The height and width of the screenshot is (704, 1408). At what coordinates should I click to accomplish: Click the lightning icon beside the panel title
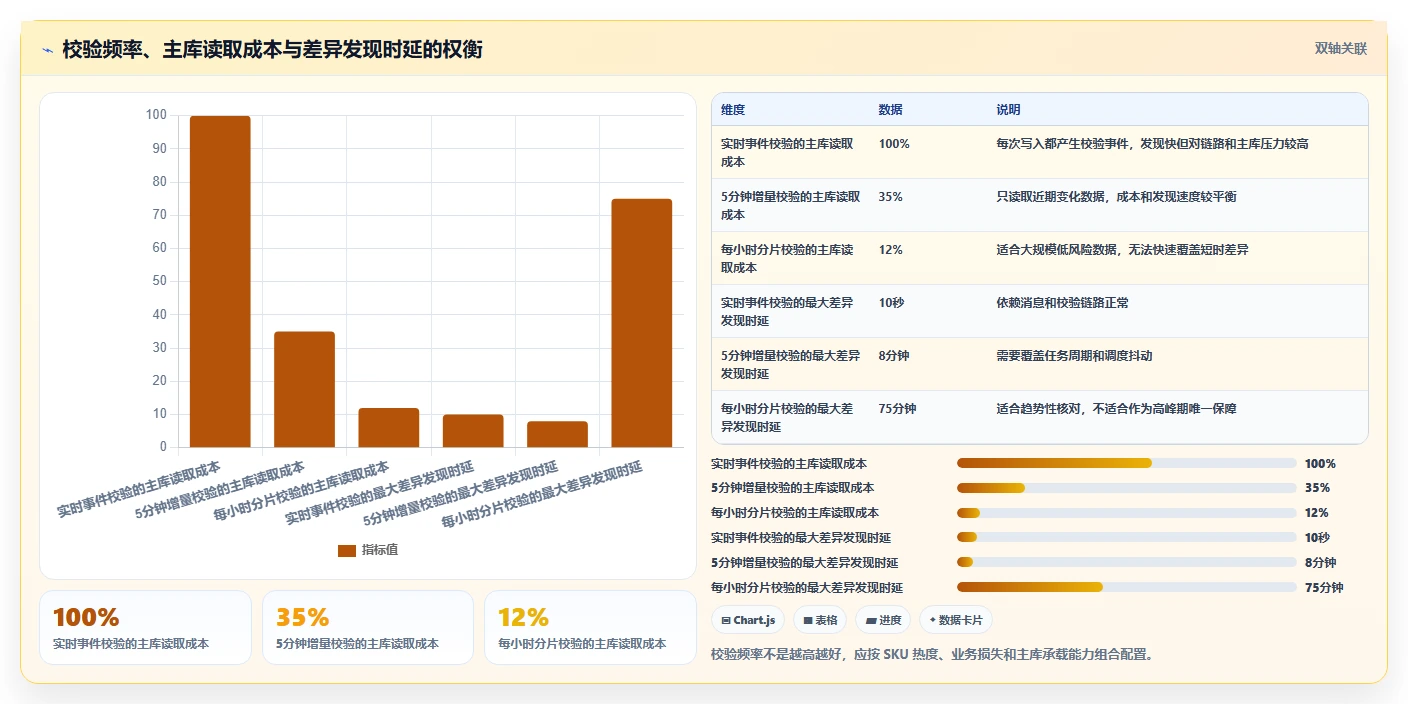[x=48, y=50]
